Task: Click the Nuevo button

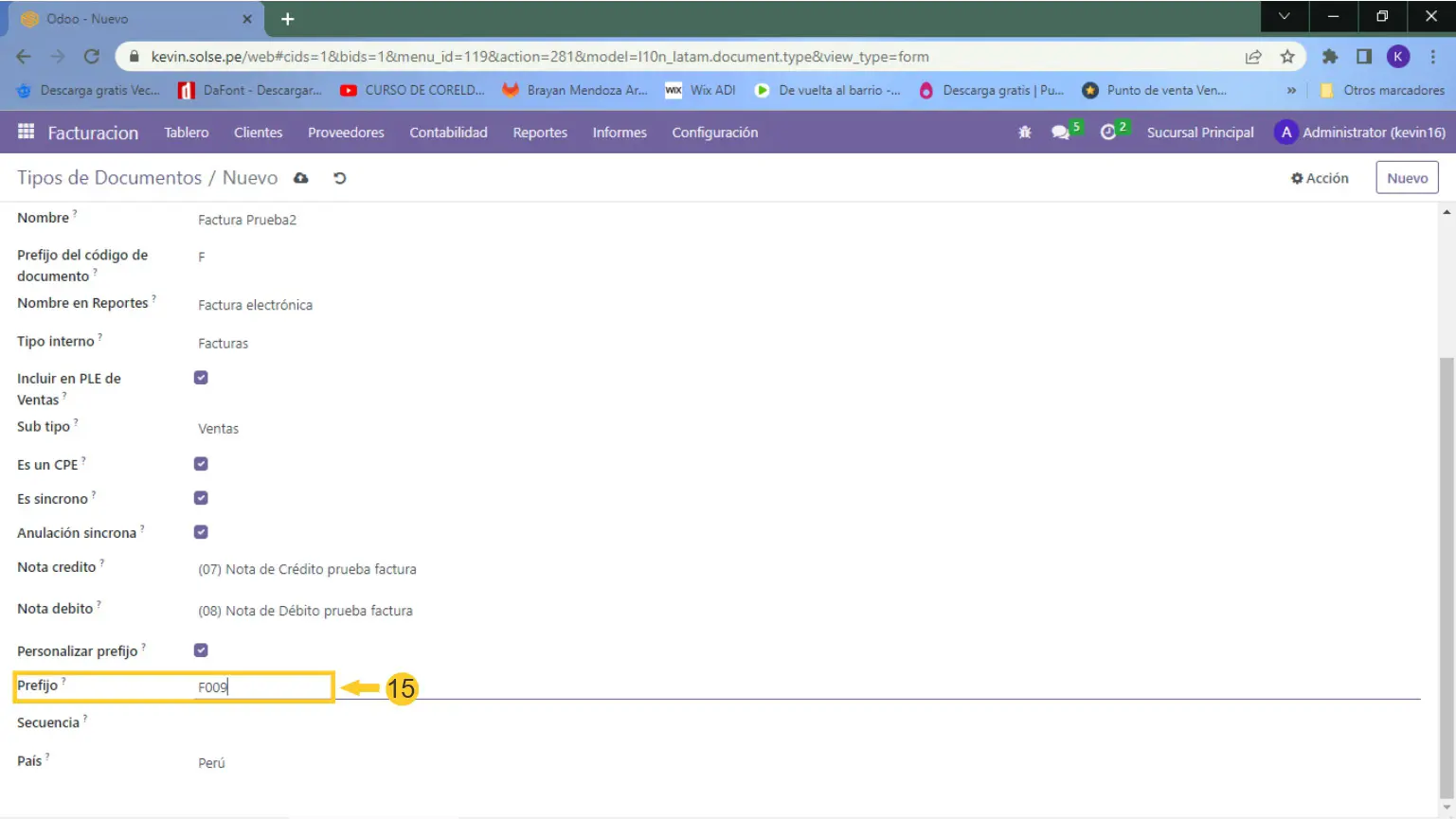Action: pos(1407,178)
